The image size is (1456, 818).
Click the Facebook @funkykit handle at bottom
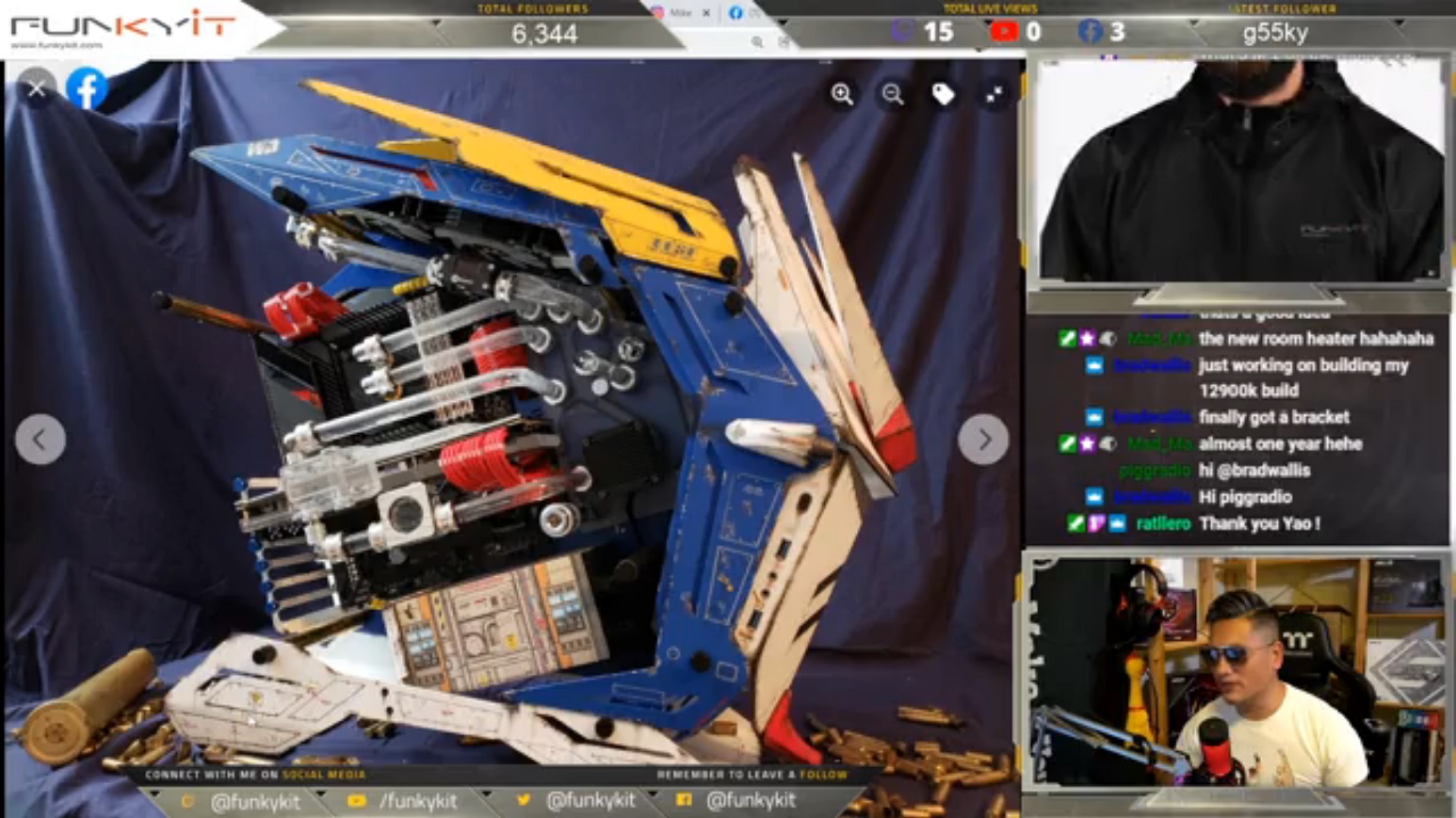[751, 801]
